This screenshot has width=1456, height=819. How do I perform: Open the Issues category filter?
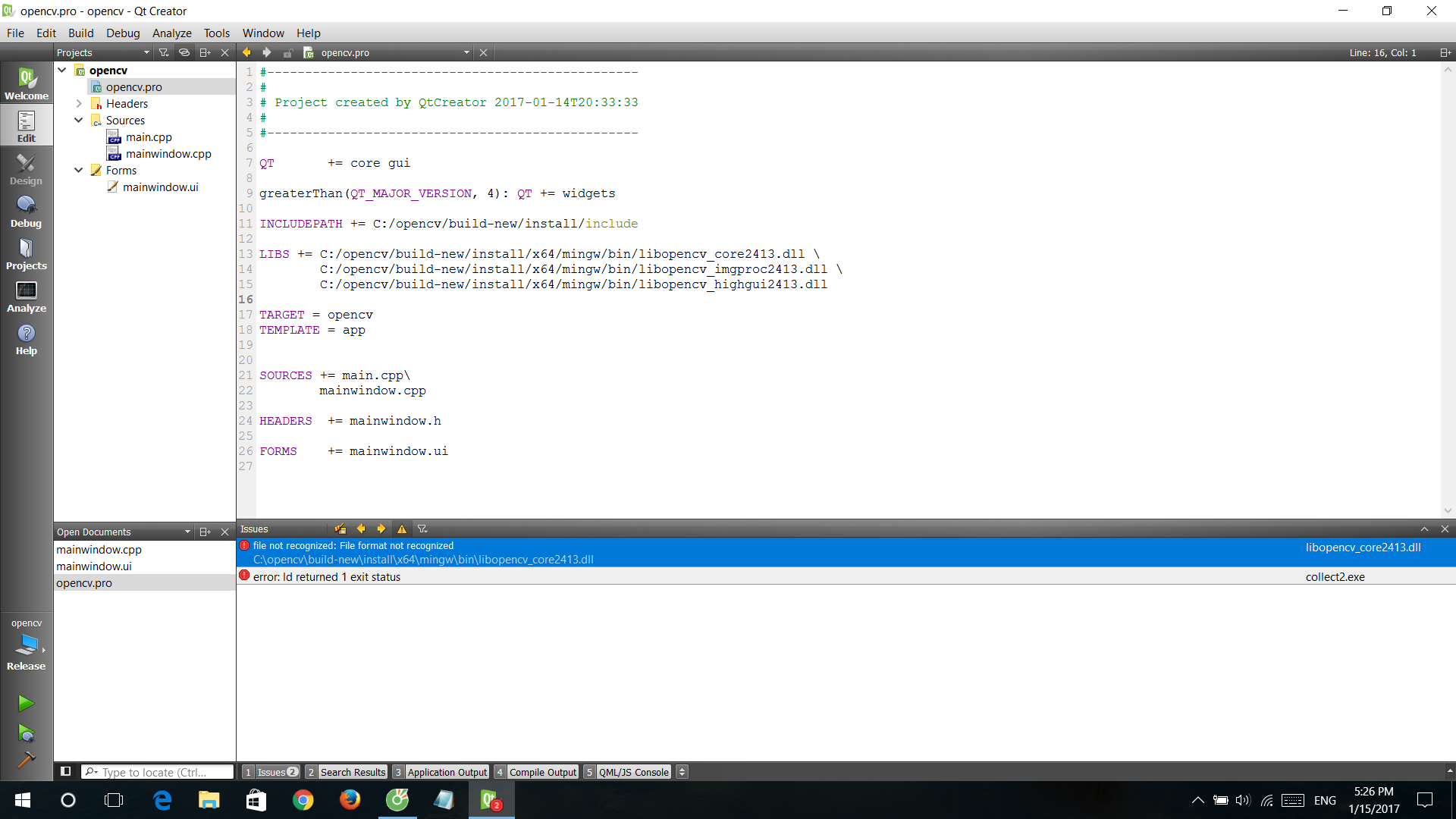click(422, 529)
